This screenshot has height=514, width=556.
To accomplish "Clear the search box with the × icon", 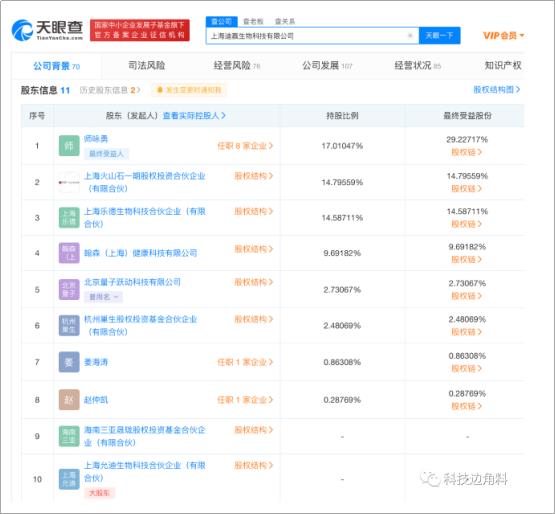I will (x=410, y=35).
